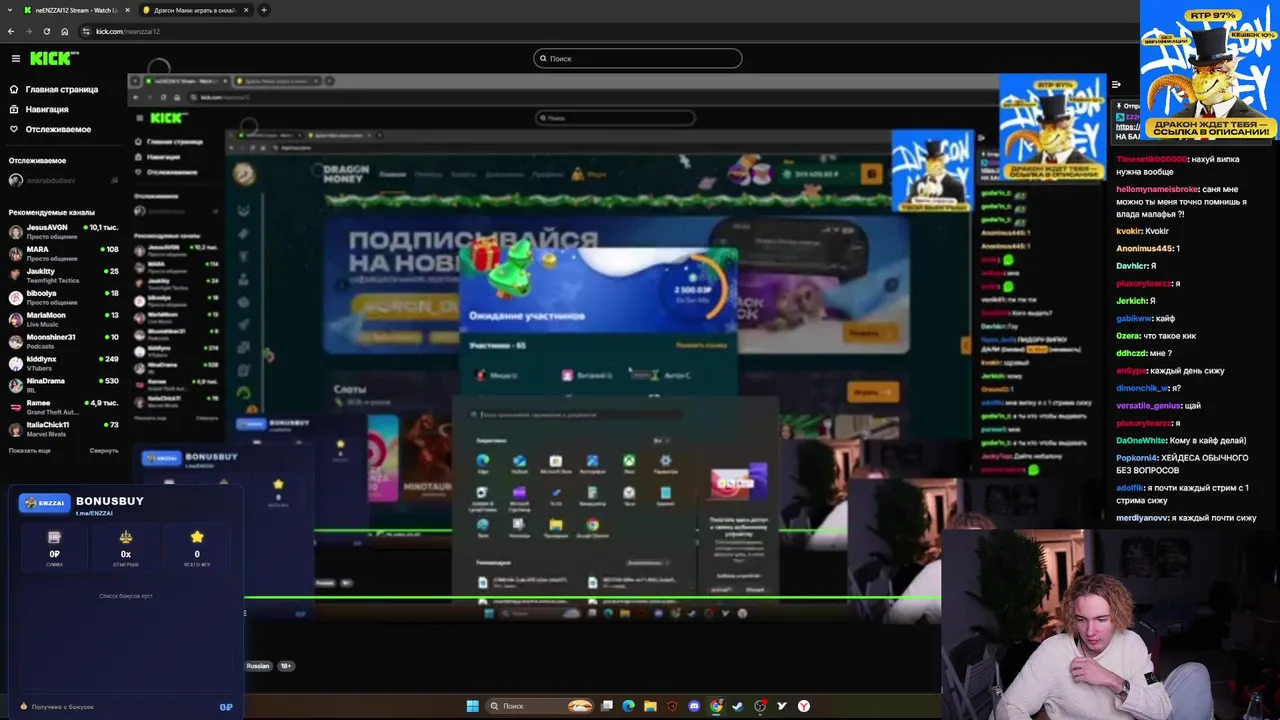Image resolution: width=1280 pixels, height=720 pixels.
Task: Click the streamer webcam video
Action: point(1110,625)
